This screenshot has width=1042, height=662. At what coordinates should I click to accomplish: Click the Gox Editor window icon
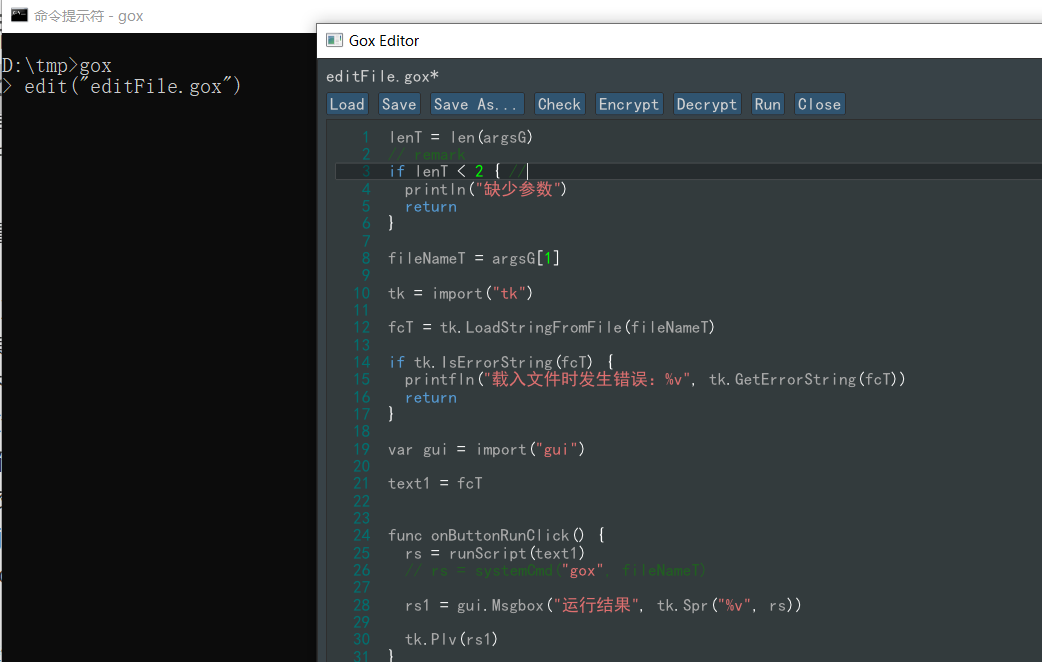coord(334,41)
